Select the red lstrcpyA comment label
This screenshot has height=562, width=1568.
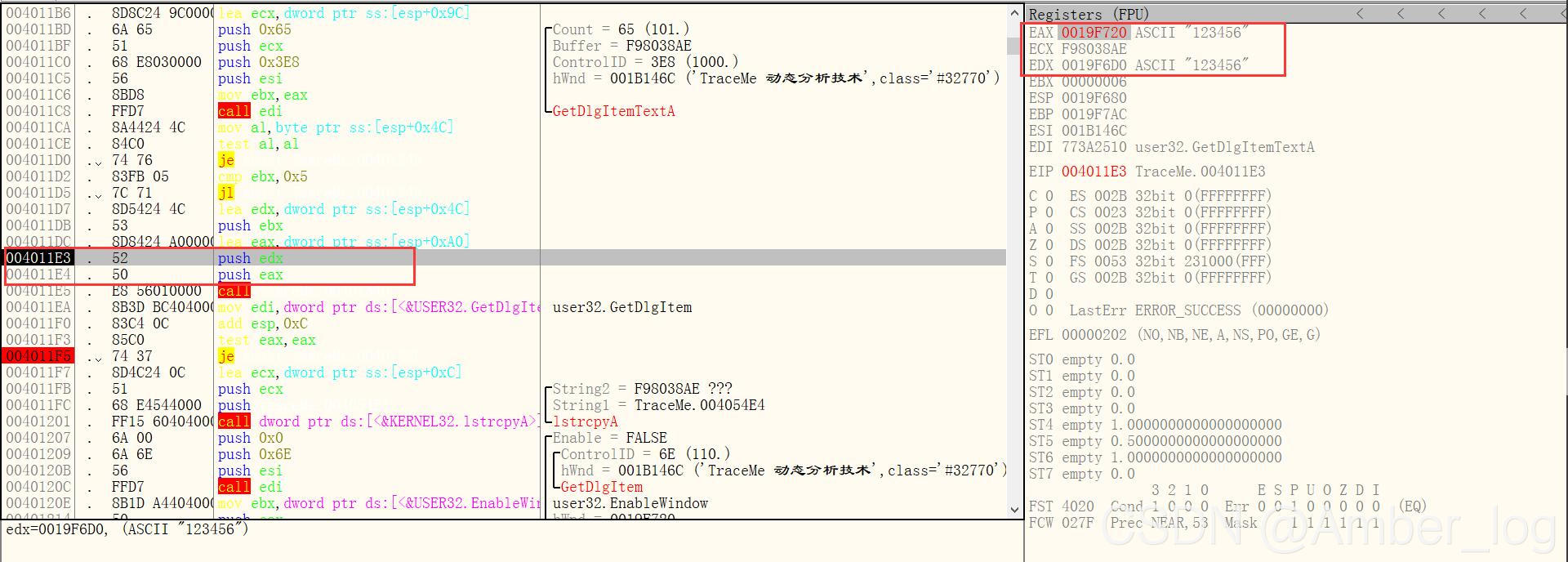(585, 421)
